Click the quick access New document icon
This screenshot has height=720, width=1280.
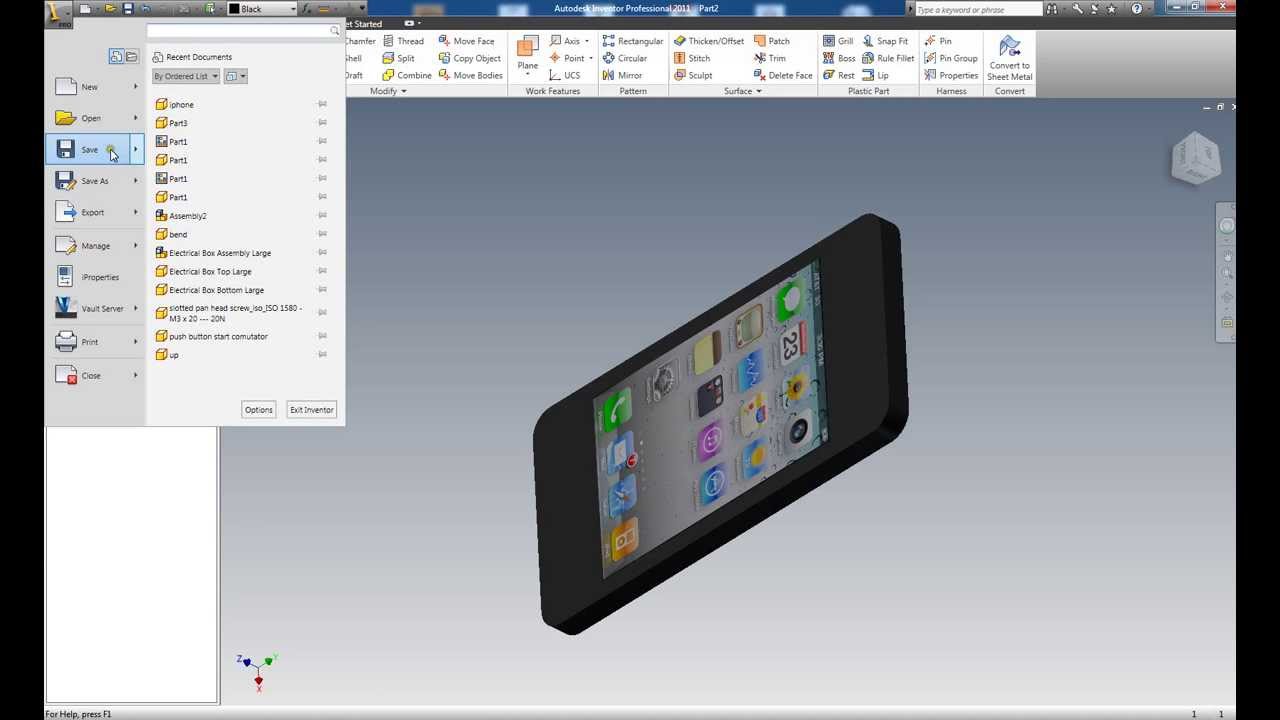[x=87, y=9]
